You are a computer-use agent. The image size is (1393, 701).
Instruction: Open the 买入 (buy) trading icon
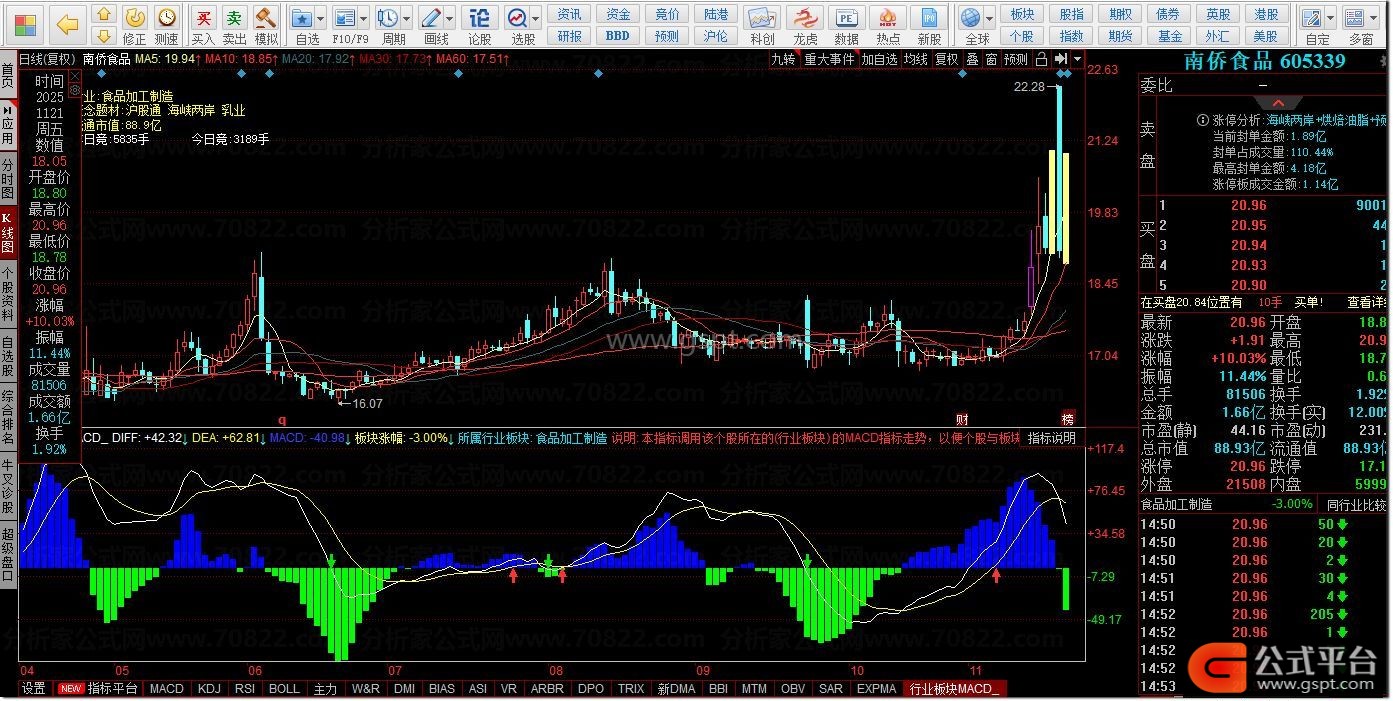[203, 23]
